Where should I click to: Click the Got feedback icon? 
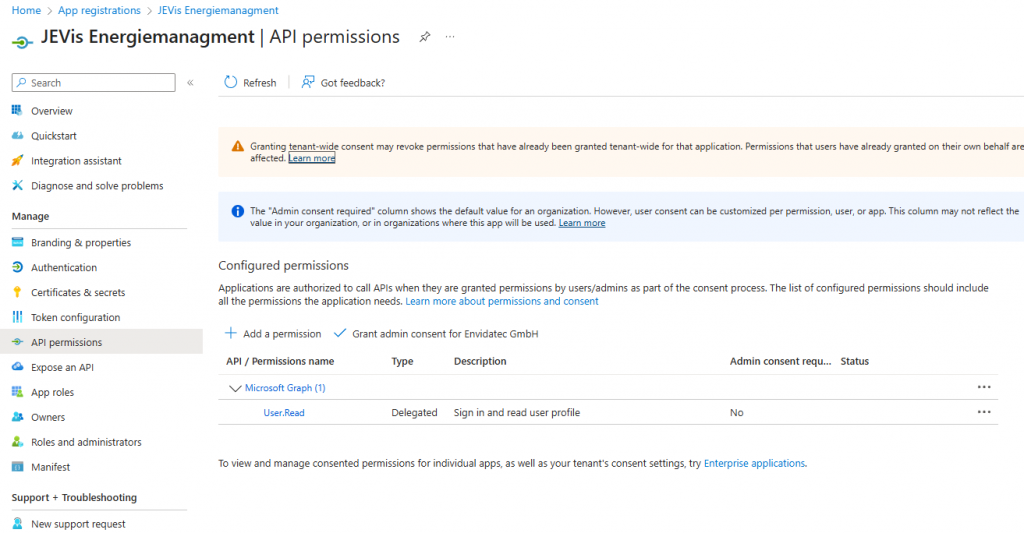click(308, 83)
